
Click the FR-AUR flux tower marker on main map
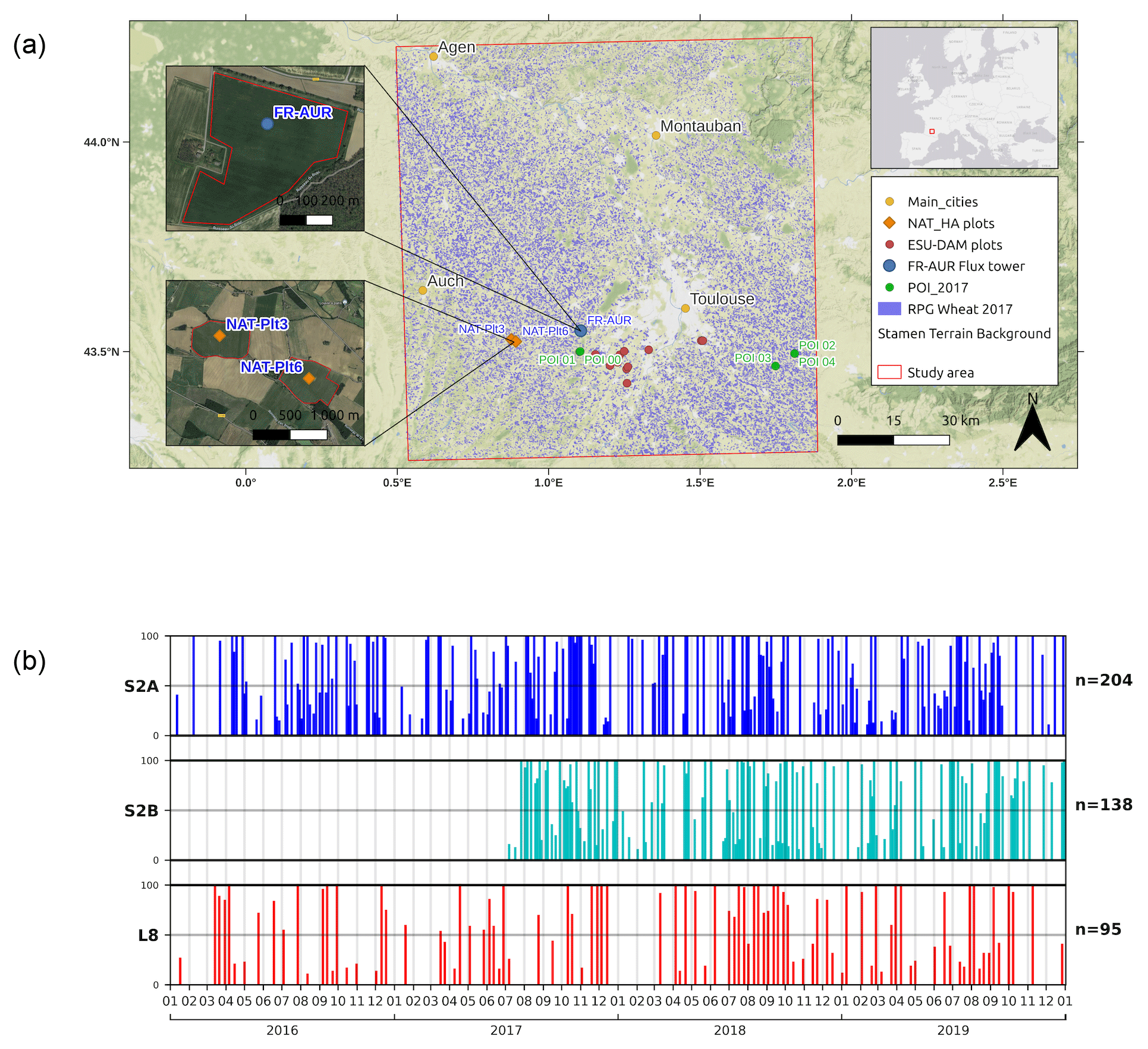click(581, 331)
